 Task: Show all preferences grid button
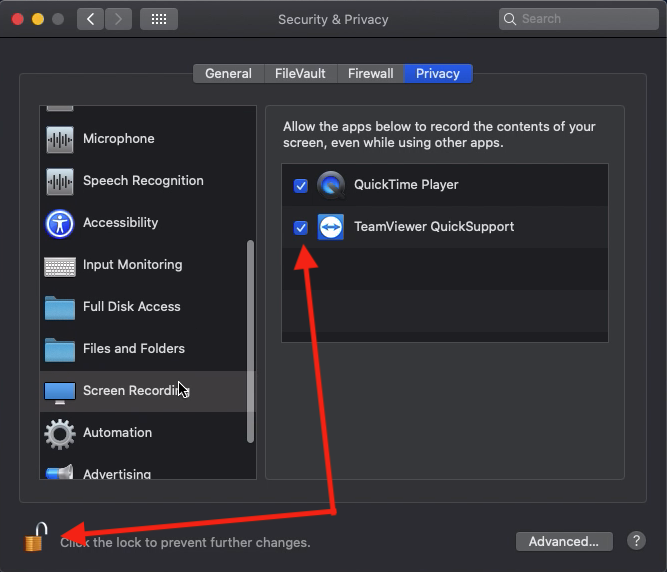click(x=158, y=19)
